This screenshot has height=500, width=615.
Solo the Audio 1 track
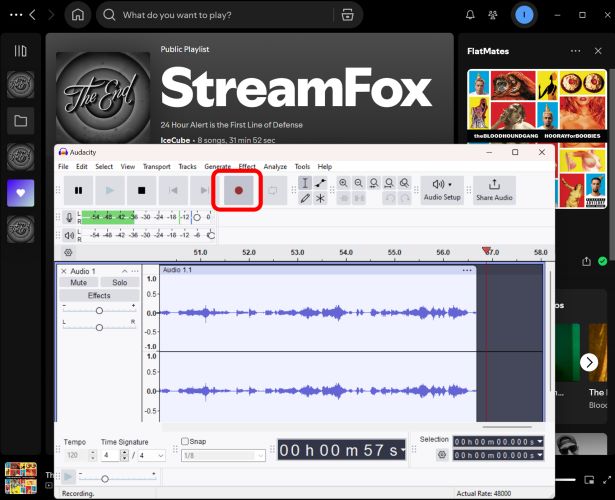click(x=120, y=282)
